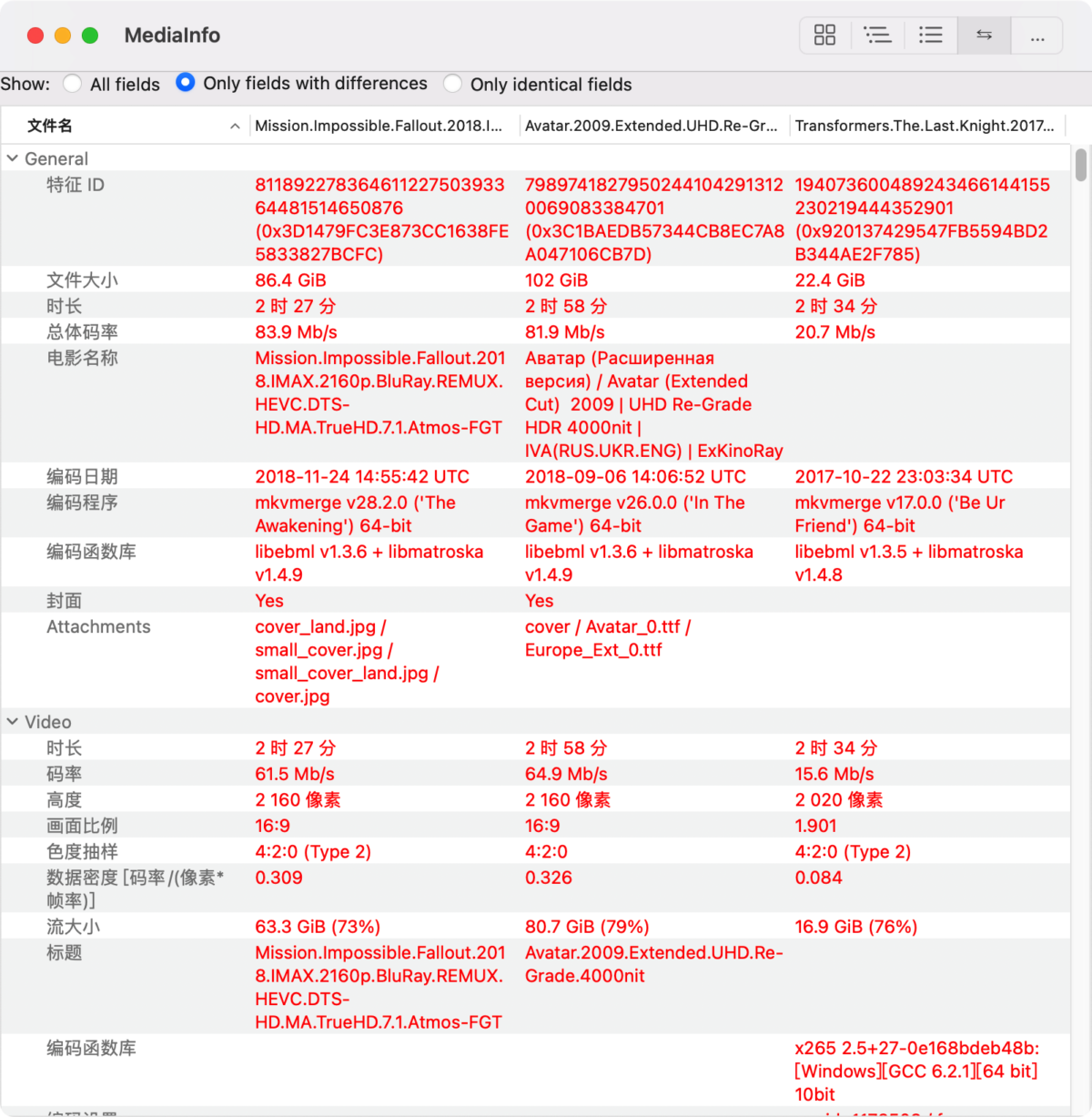Image resolution: width=1092 pixels, height=1117 pixels.
Task: Click the green fullscreen window button
Action: point(90,36)
